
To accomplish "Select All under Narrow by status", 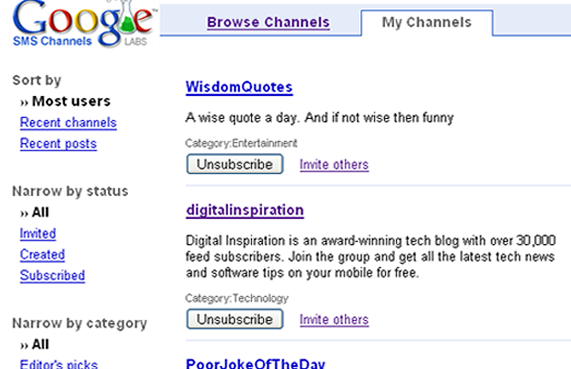I will 40,212.
